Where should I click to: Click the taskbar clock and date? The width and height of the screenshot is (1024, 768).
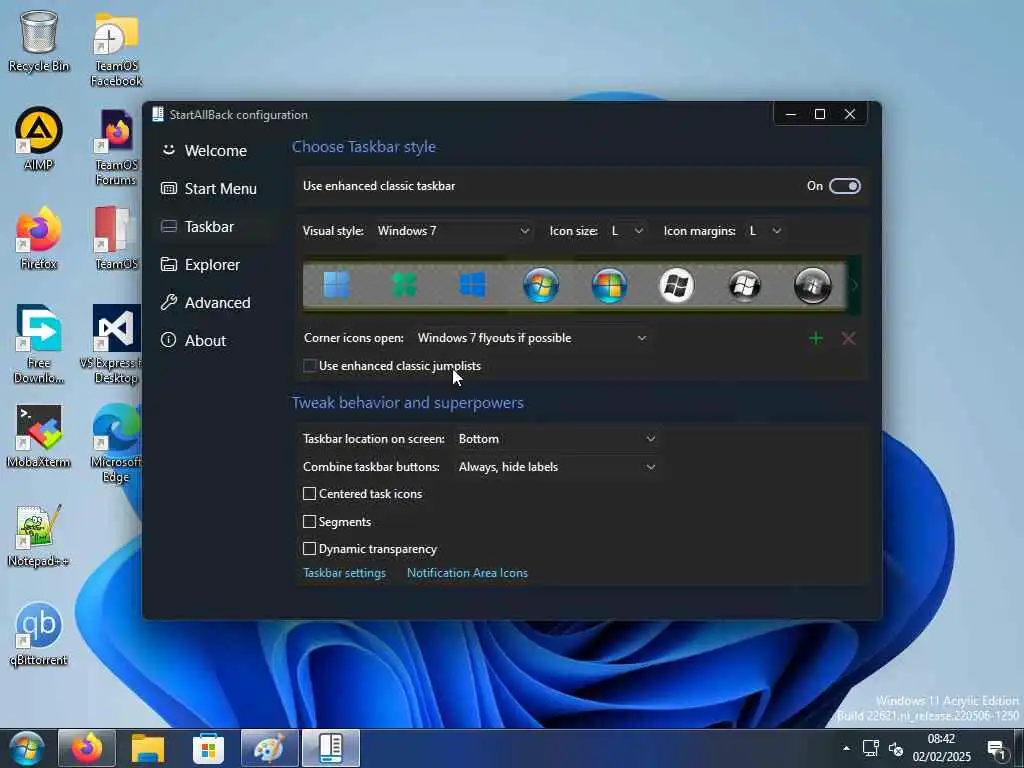(x=941, y=748)
